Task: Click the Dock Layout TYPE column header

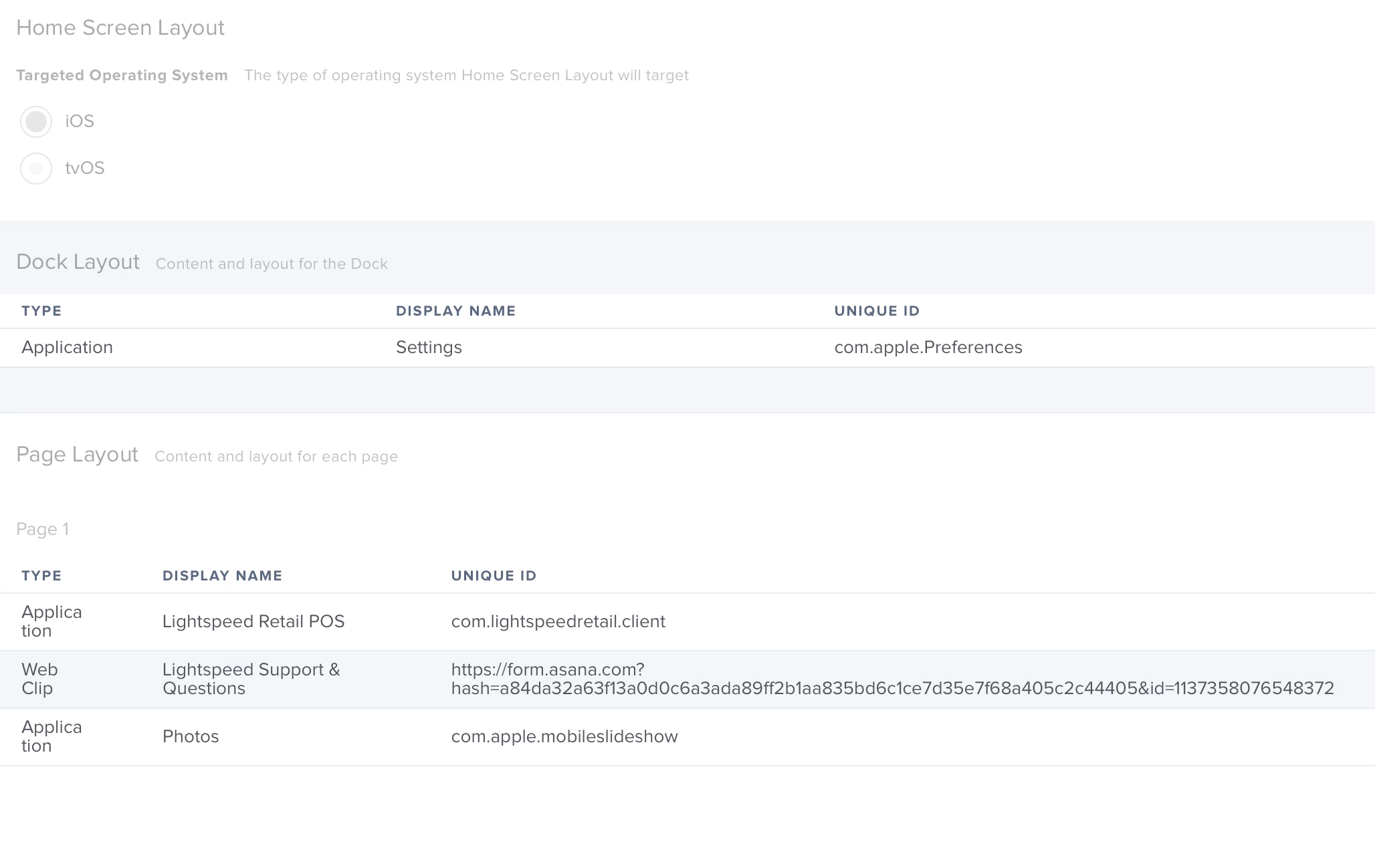Action: (x=41, y=311)
